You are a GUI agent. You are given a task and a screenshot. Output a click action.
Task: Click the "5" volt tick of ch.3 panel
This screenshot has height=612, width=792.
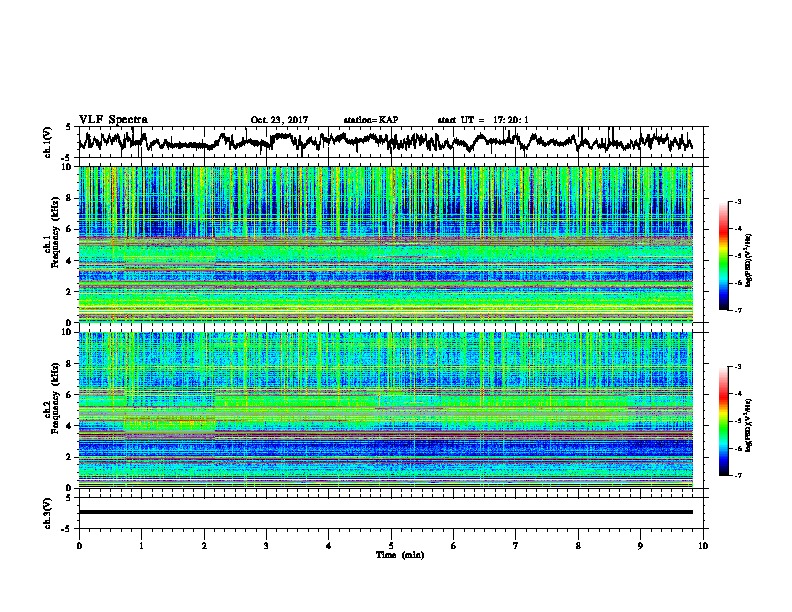[69, 498]
